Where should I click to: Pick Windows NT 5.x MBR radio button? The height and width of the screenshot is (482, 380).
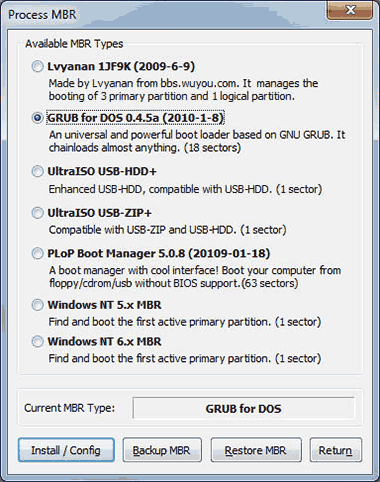tap(37, 305)
